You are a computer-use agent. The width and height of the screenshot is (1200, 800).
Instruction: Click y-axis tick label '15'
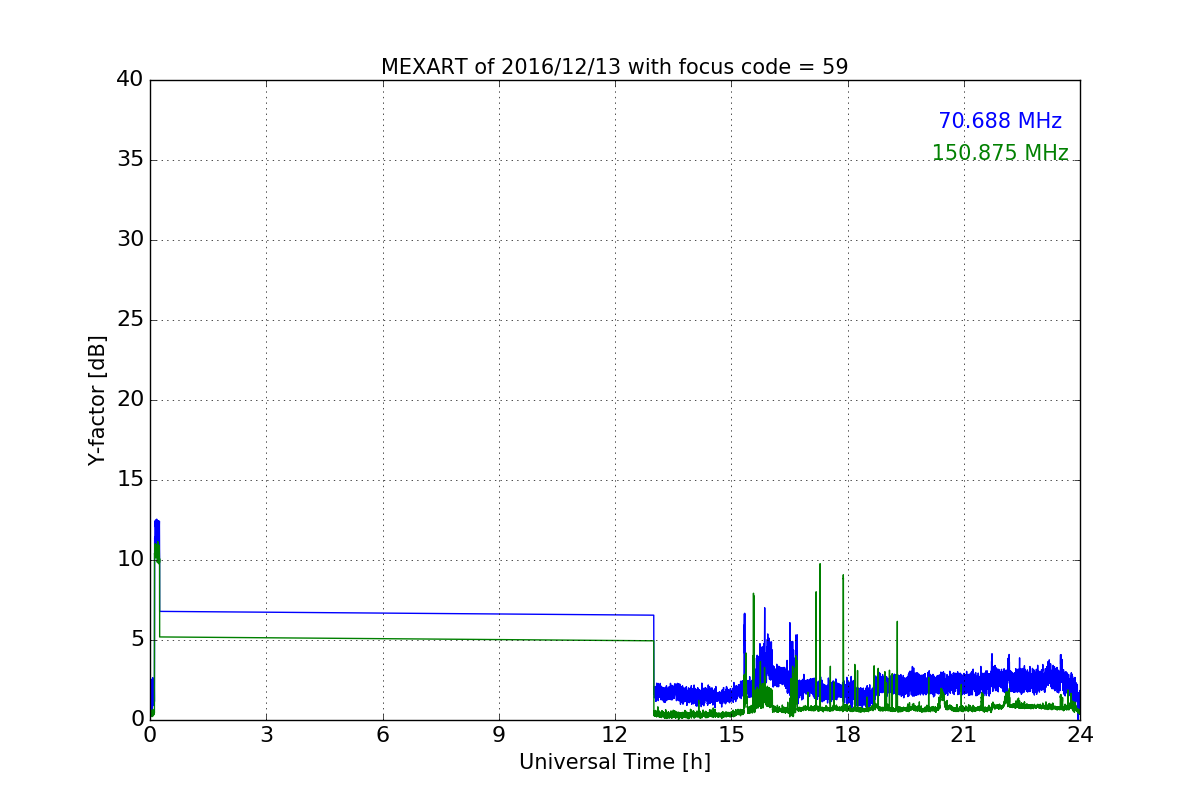[130, 480]
